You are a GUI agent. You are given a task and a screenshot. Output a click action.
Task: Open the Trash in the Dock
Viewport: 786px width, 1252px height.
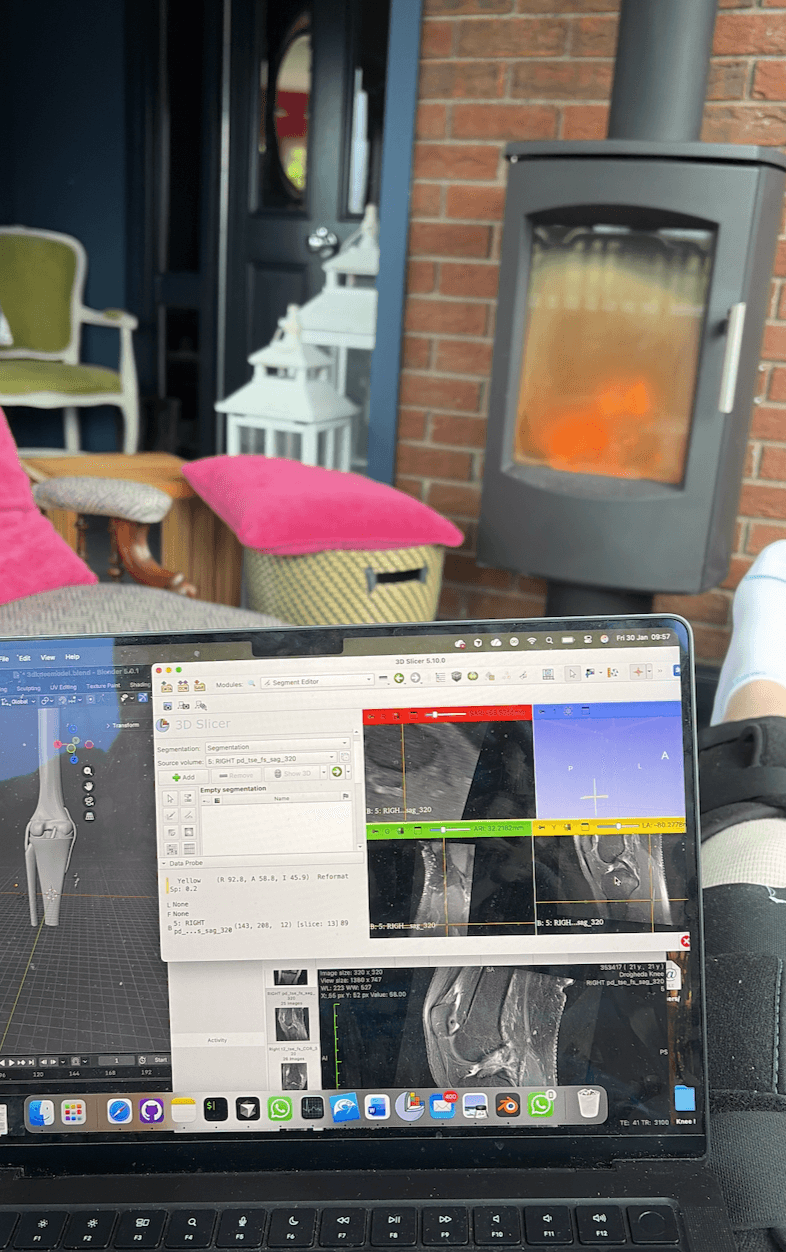click(x=589, y=1103)
